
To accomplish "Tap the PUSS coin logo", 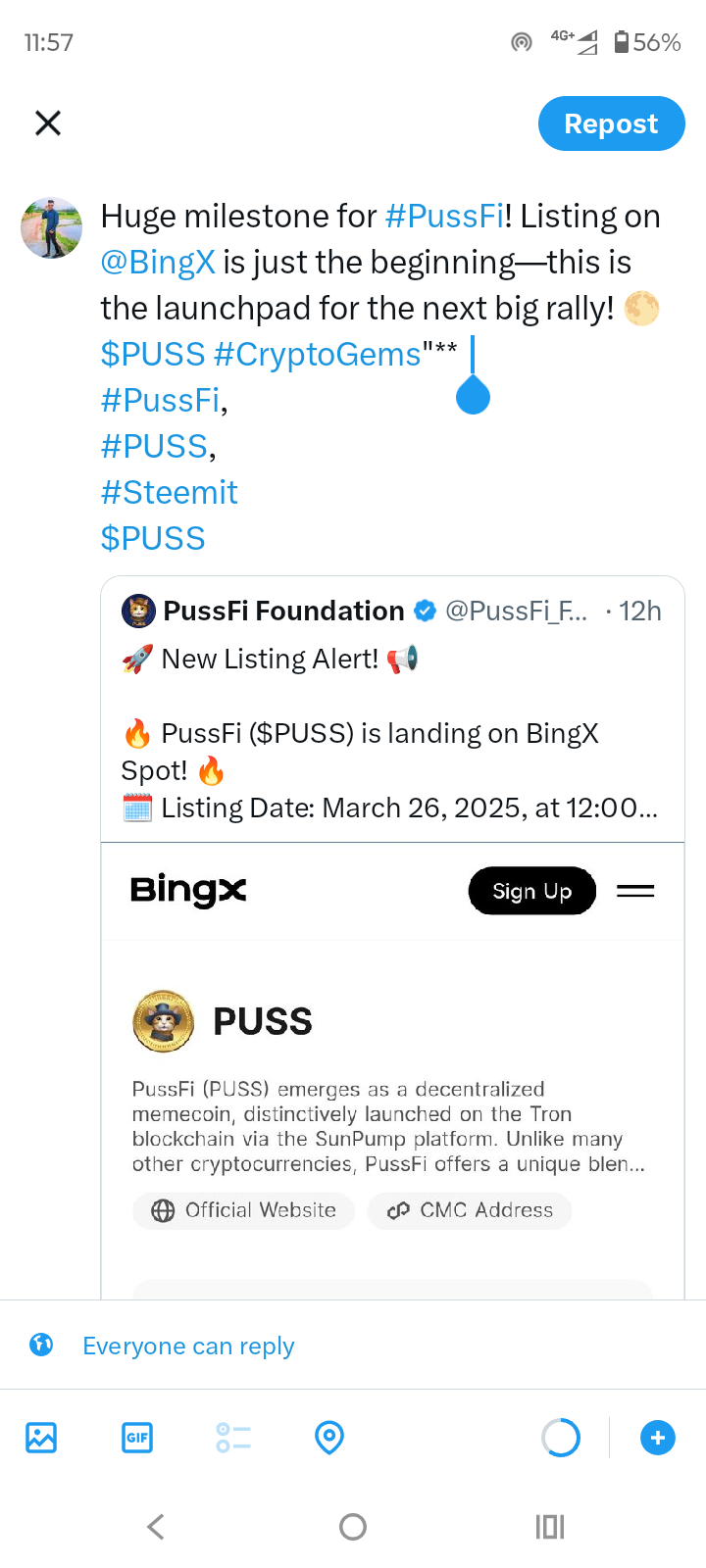I will pyautogui.click(x=164, y=1021).
